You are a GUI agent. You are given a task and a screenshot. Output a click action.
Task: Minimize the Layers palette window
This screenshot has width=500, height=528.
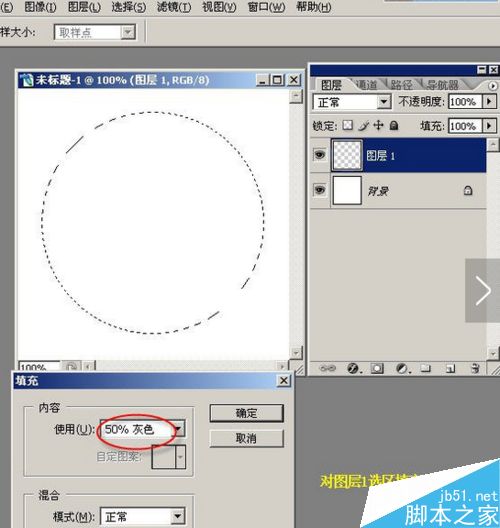(482, 70)
